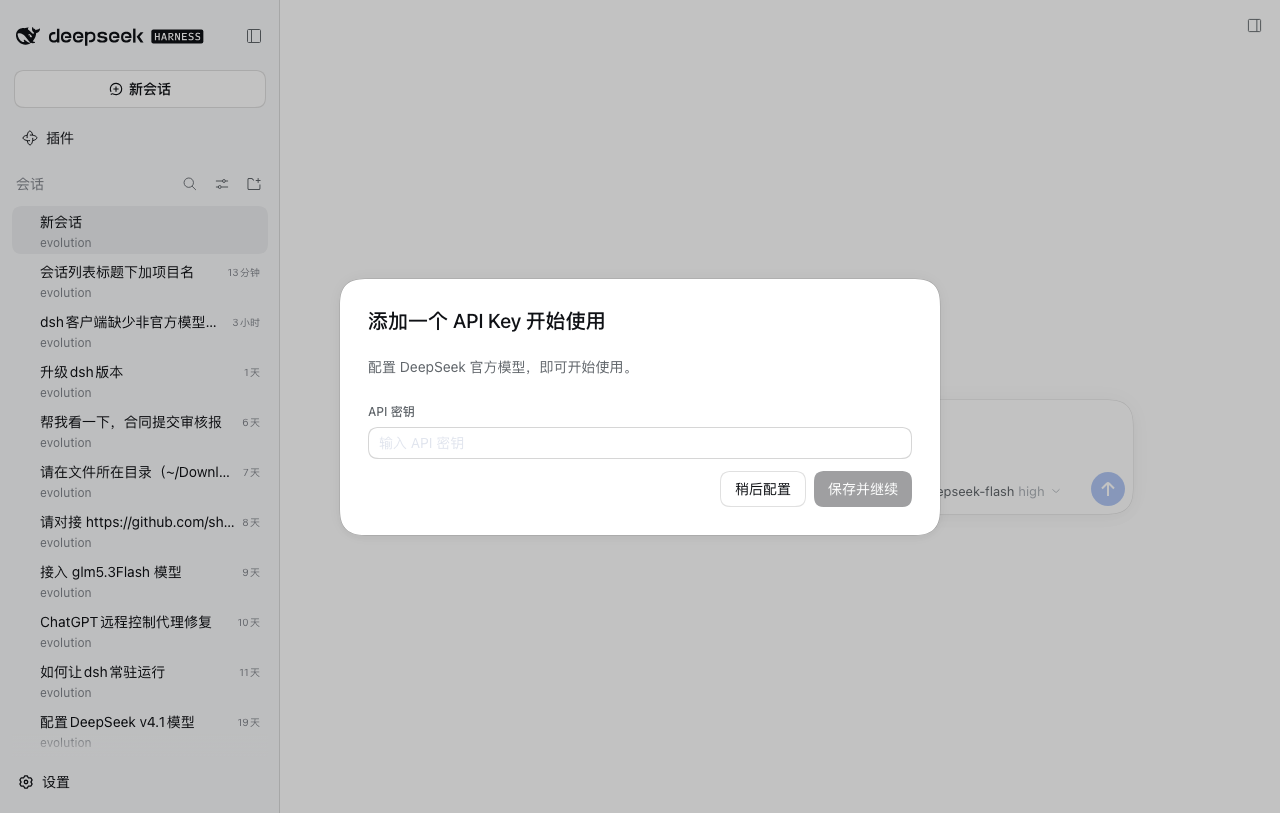
Task: Click the settings gear icon
Action: pos(26,782)
